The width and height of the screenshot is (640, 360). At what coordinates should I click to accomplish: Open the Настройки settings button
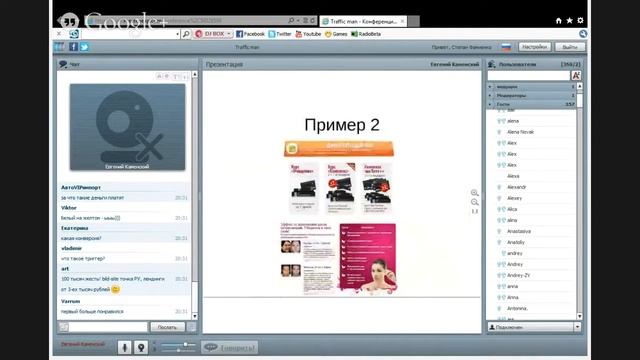coord(535,47)
